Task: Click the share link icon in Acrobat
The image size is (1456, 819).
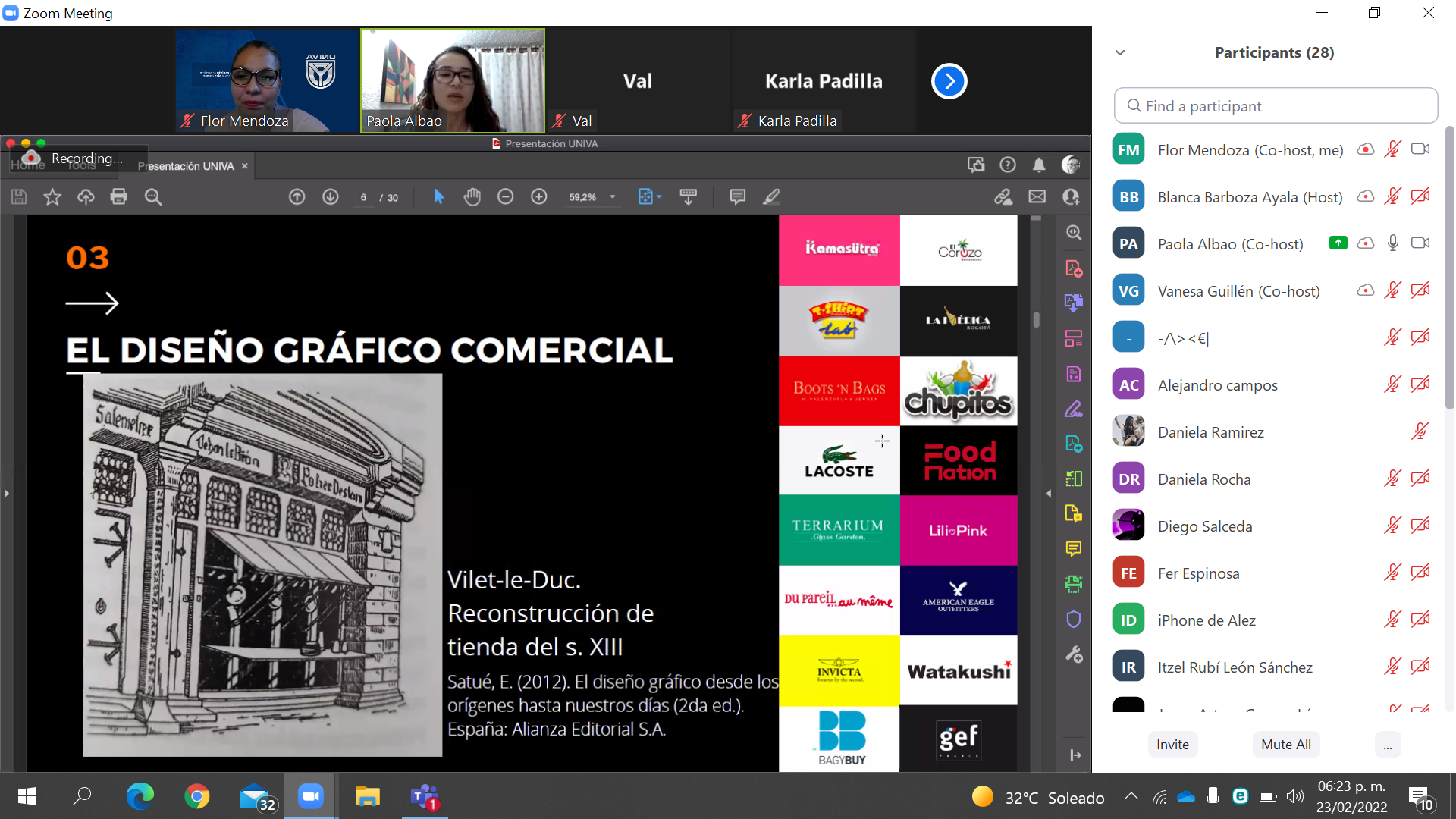Action: (x=1003, y=197)
